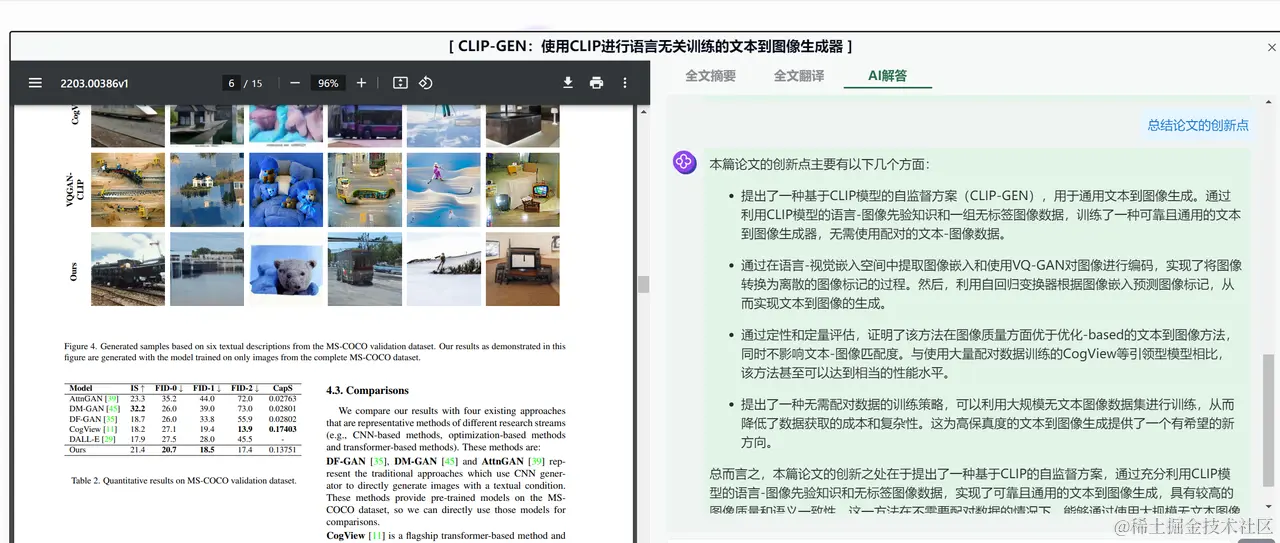Close the CLIP-GEN paper dialog

pyautogui.click(x=1272, y=47)
